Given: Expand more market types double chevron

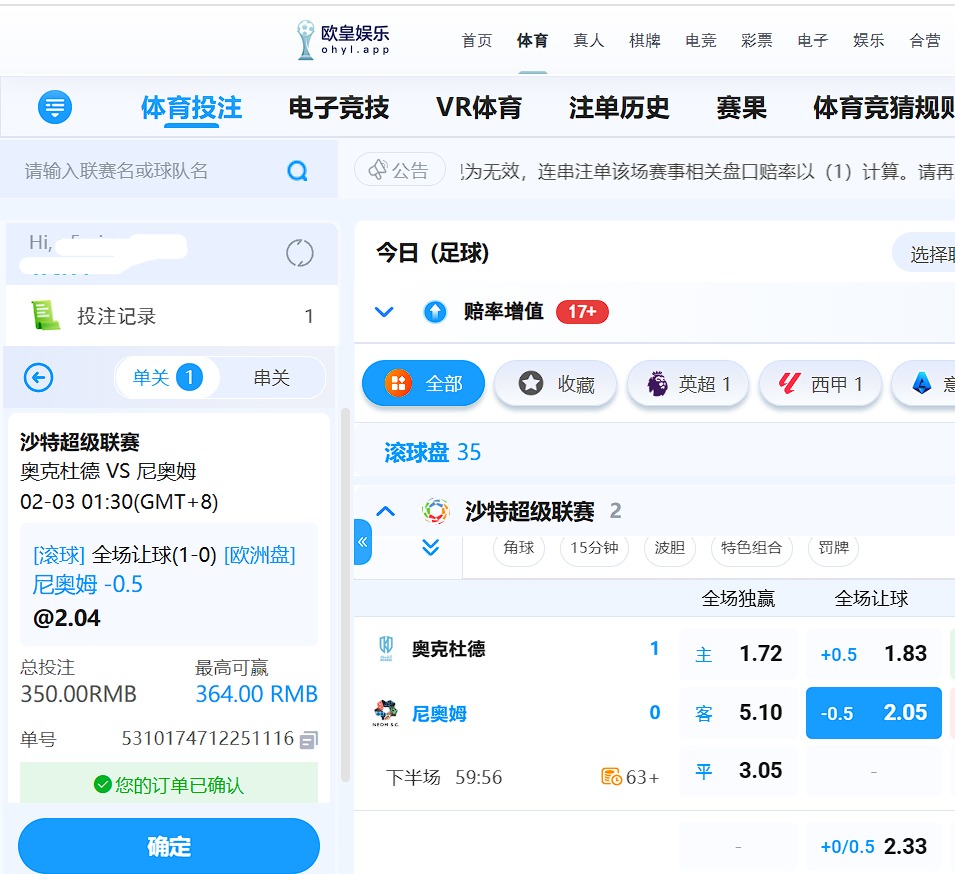Looking at the screenshot, I should (x=431, y=548).
